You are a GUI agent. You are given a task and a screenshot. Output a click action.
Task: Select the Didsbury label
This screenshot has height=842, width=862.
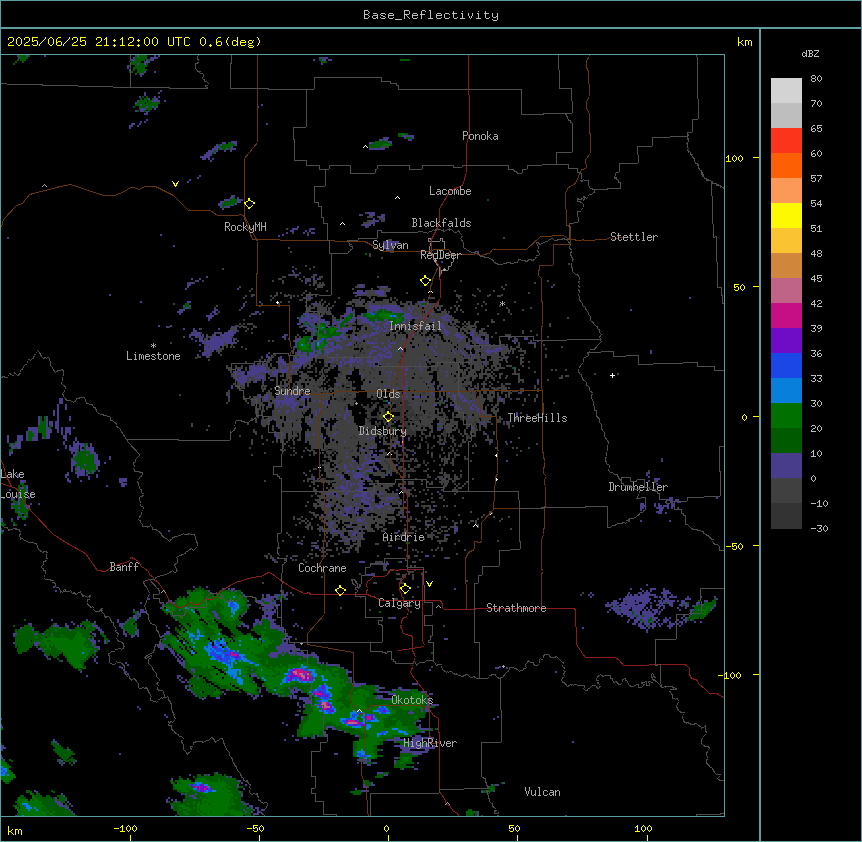coord(383,431)
